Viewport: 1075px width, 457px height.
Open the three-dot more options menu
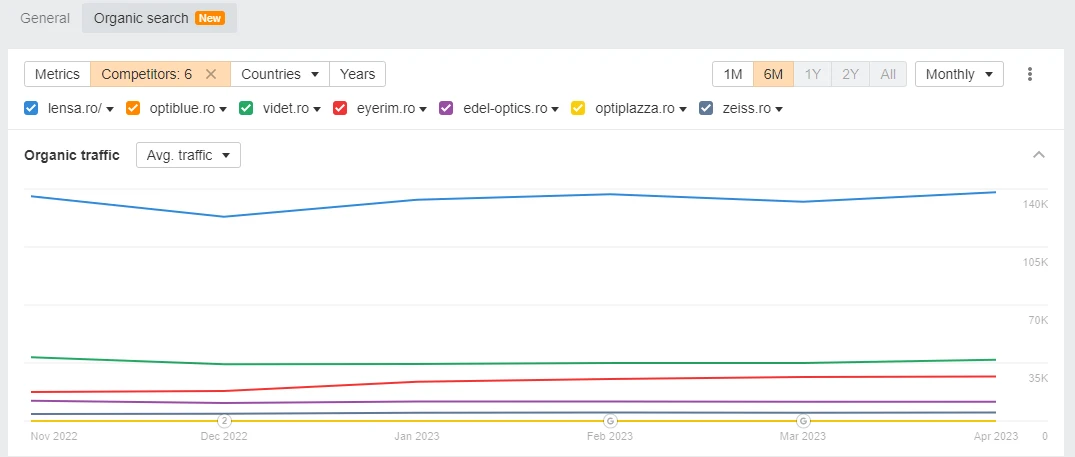pos(1029,74)
